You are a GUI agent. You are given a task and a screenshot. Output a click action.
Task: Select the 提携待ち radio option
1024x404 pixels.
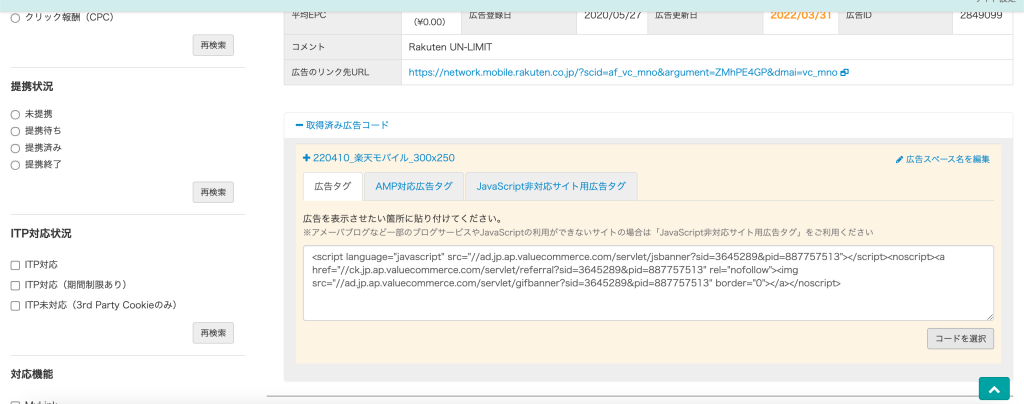(x=16, y=131)
